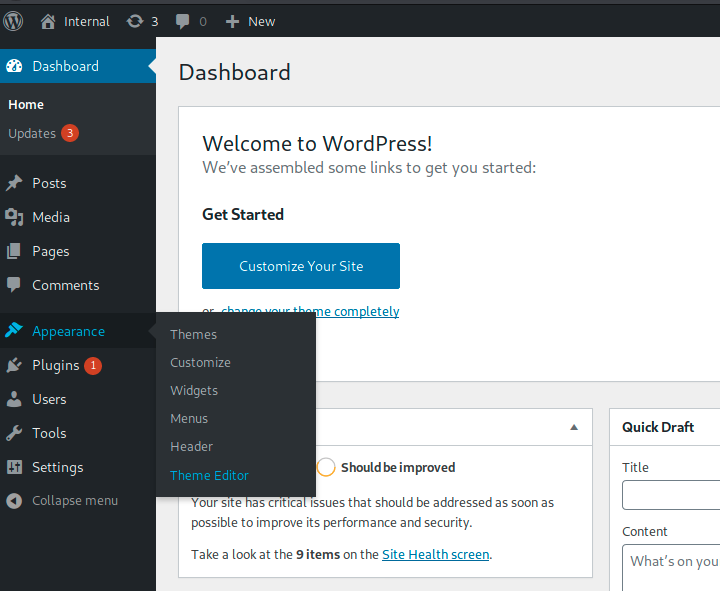Collapse the Site Health widget with the triangle
Image resolution: width=720 pixels, height=591 pixels.
[x=574, y=427]
